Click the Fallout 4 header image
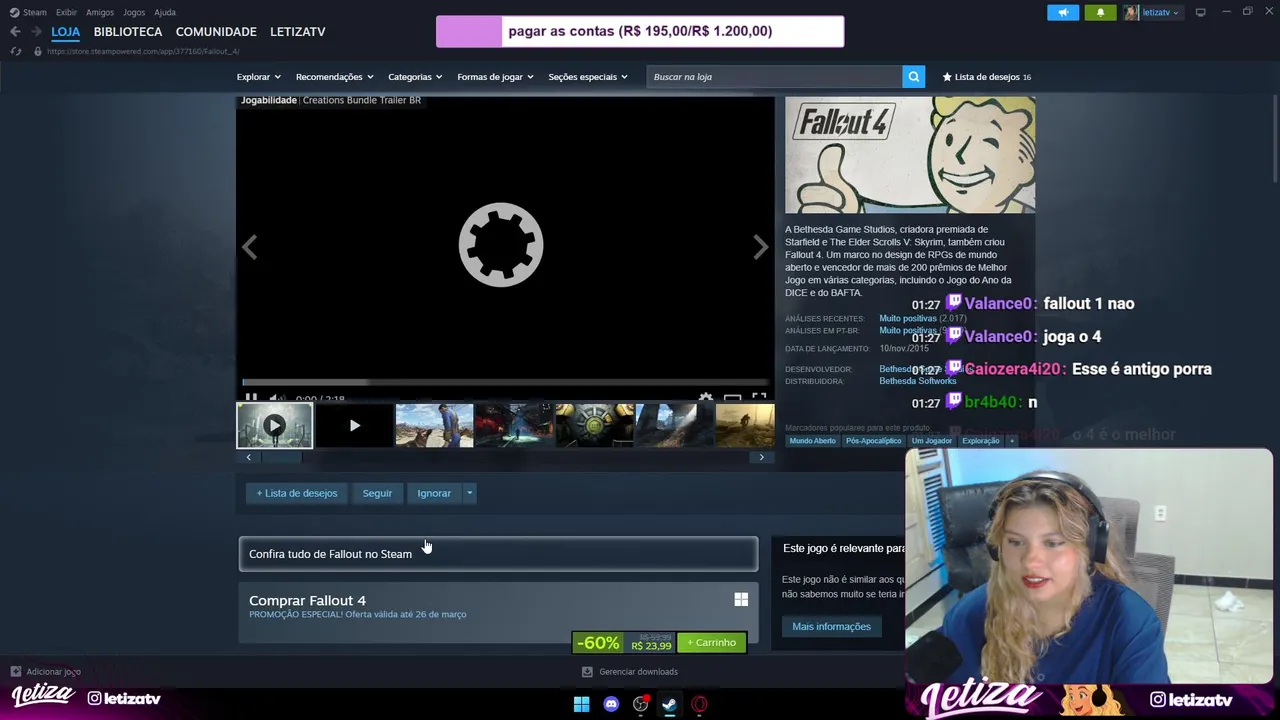1280x720 pixels. pyautogui.click(x=910, y=155)
